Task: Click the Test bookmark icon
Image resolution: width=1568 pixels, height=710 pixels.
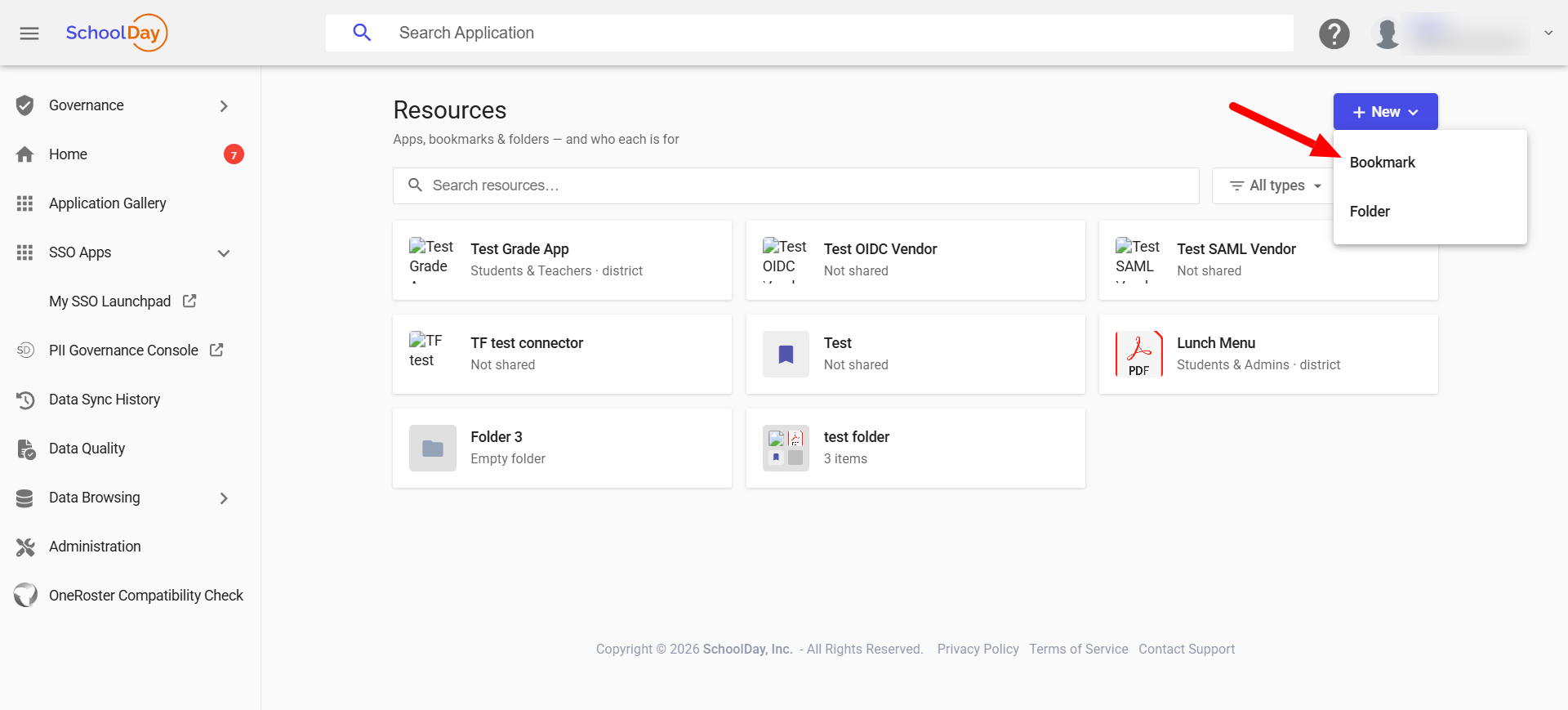Action: (786, 354)
